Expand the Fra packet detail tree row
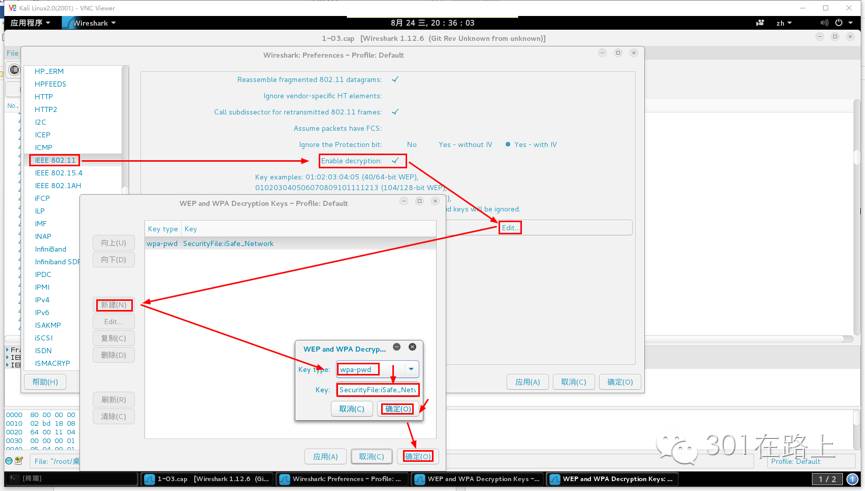The image size is (865, 491). pos(8,350)
